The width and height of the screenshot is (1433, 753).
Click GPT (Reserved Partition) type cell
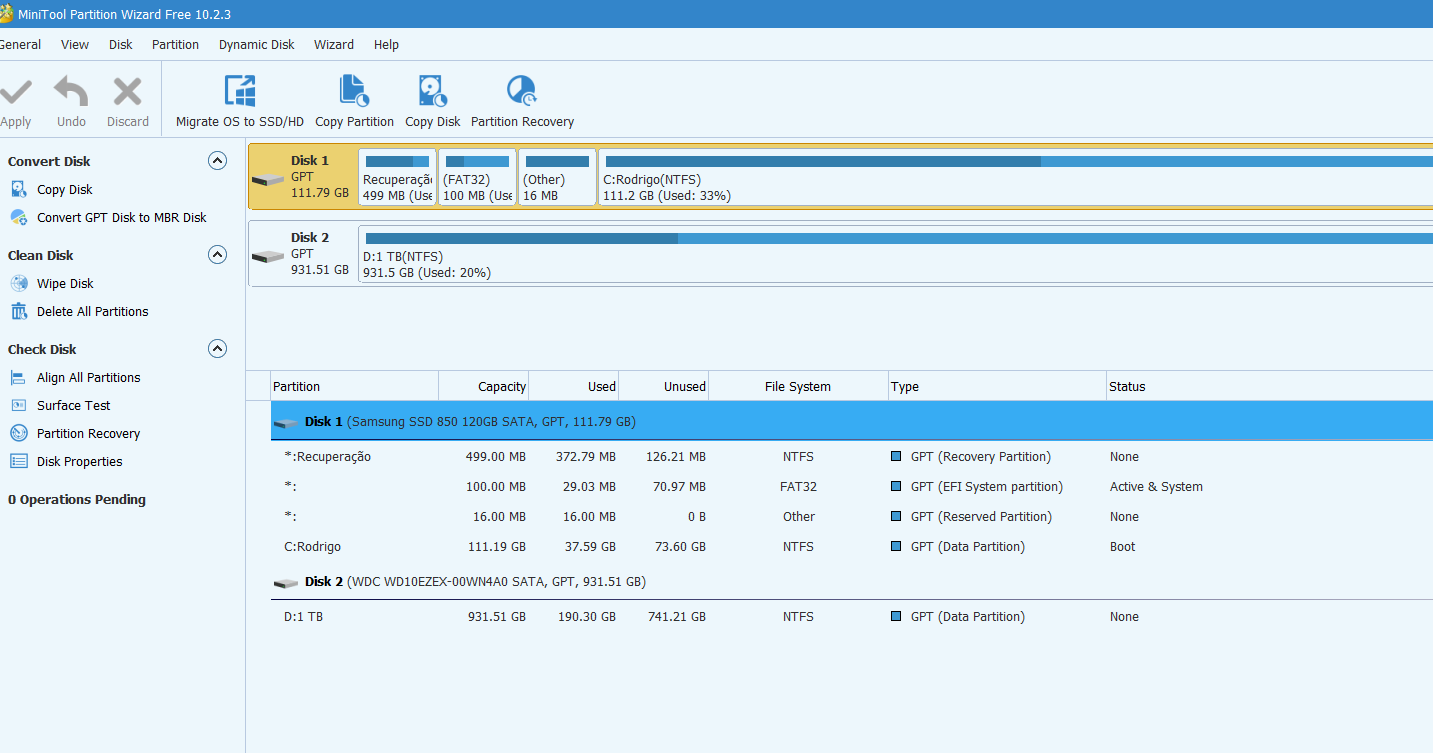[x=981, y=517]
